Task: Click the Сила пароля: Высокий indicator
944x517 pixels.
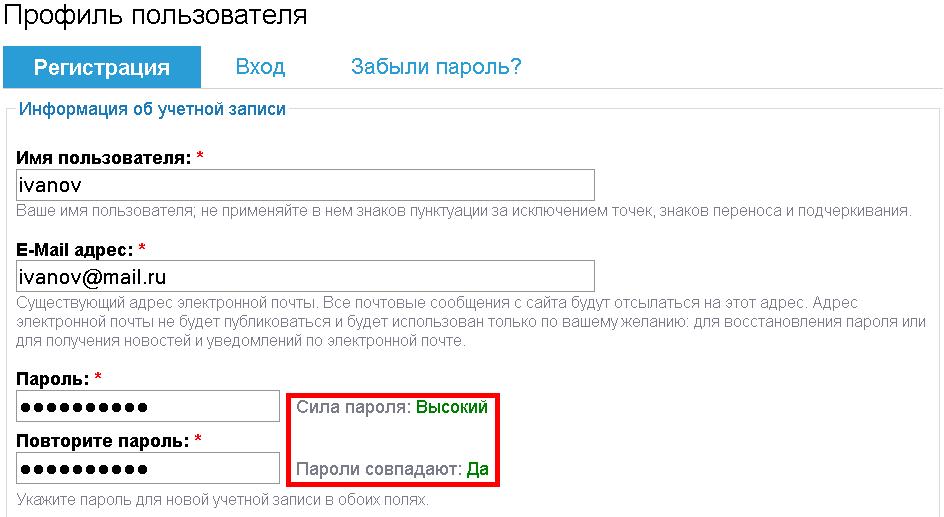Action: 392,408
